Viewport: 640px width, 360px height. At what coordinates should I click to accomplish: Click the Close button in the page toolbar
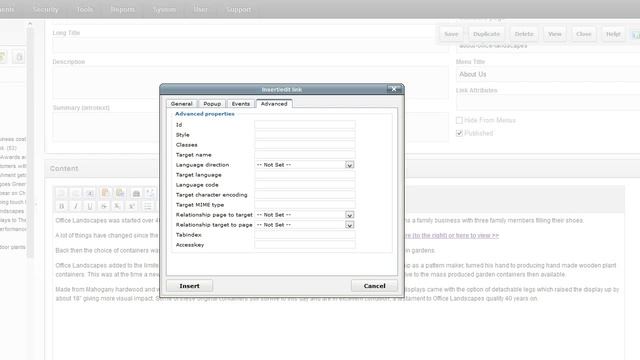pyautogui.click(x=583, y=34)
